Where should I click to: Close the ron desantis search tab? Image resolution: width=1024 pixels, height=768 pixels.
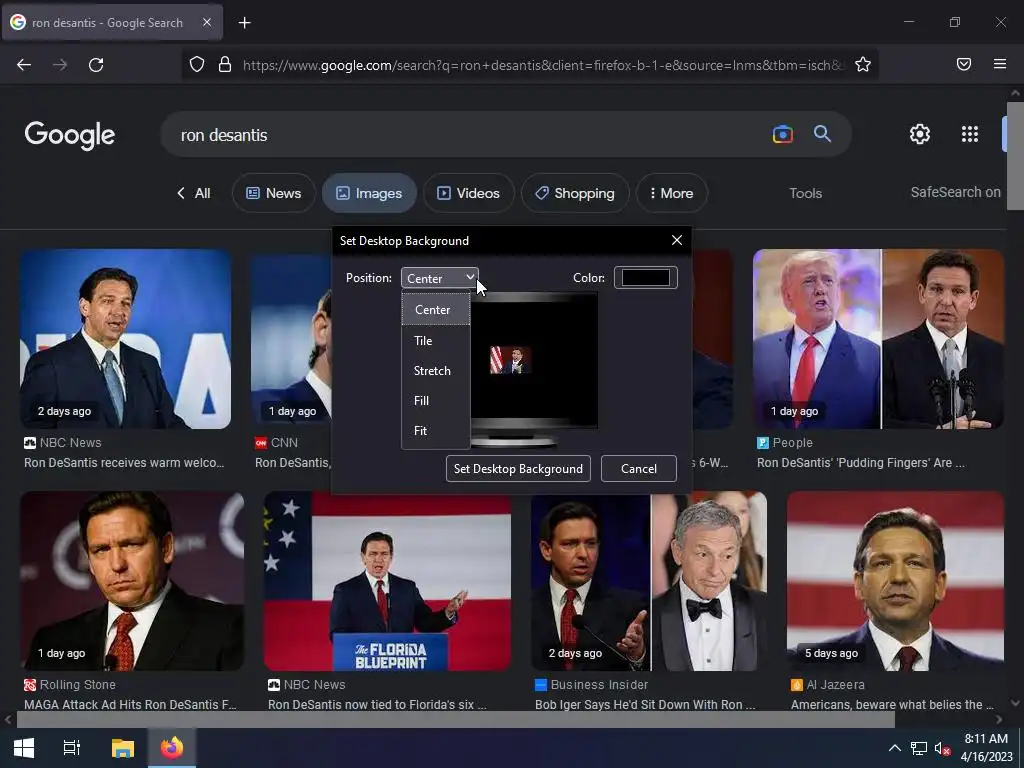click(x=207, y=22)
